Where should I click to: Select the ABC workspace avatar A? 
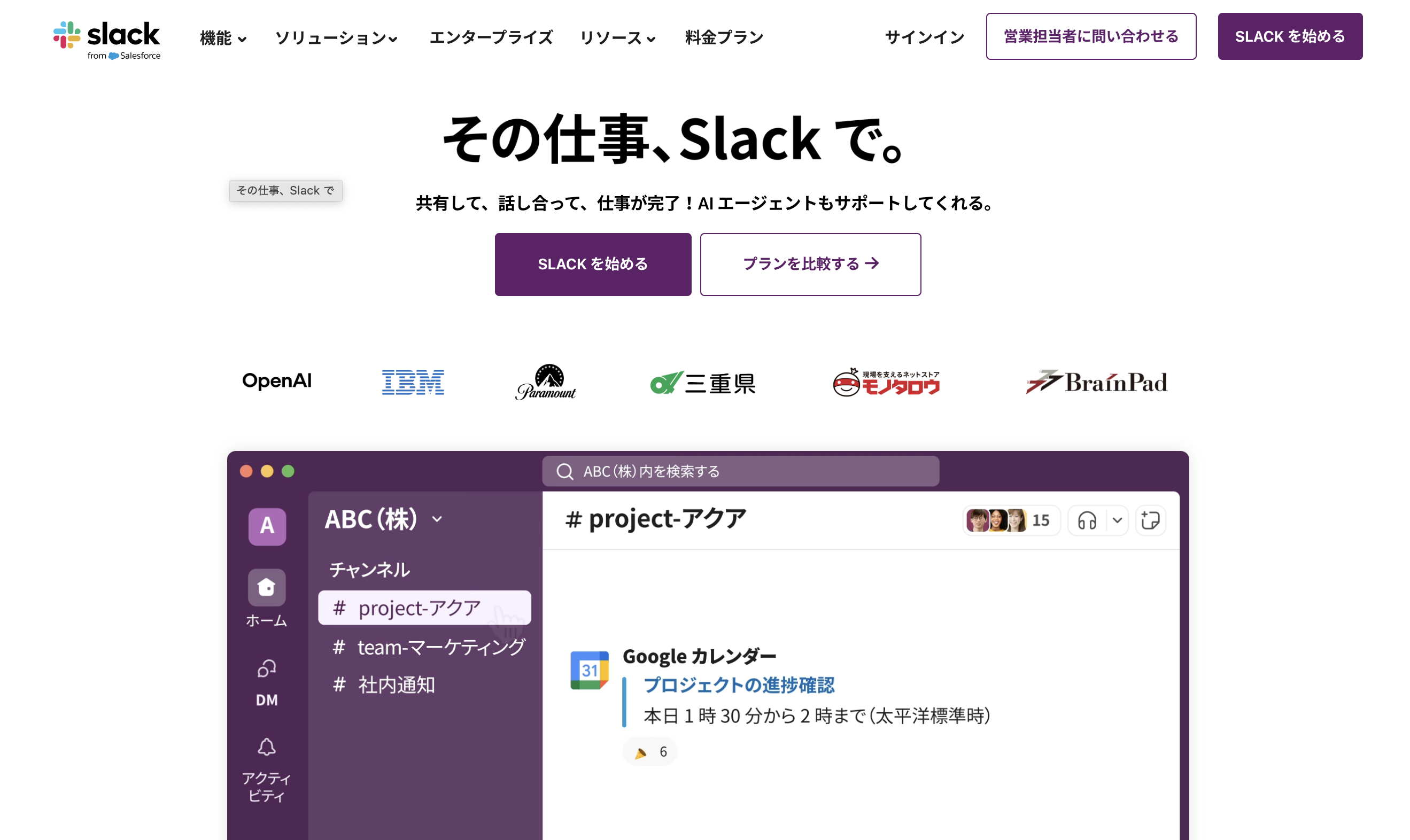coord(267,526)
